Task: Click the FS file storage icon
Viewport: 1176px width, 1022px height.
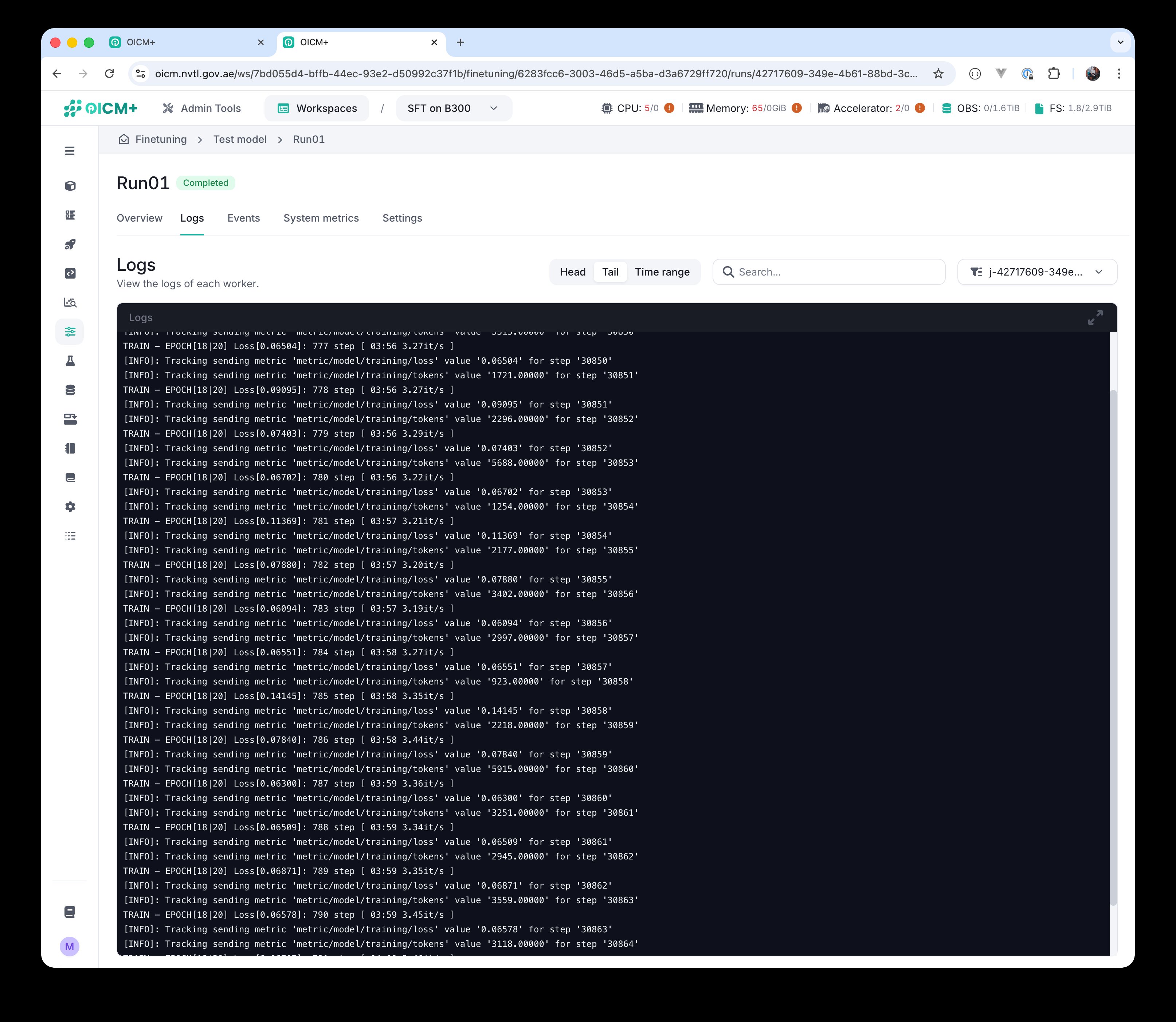Action: point(1039,108)
